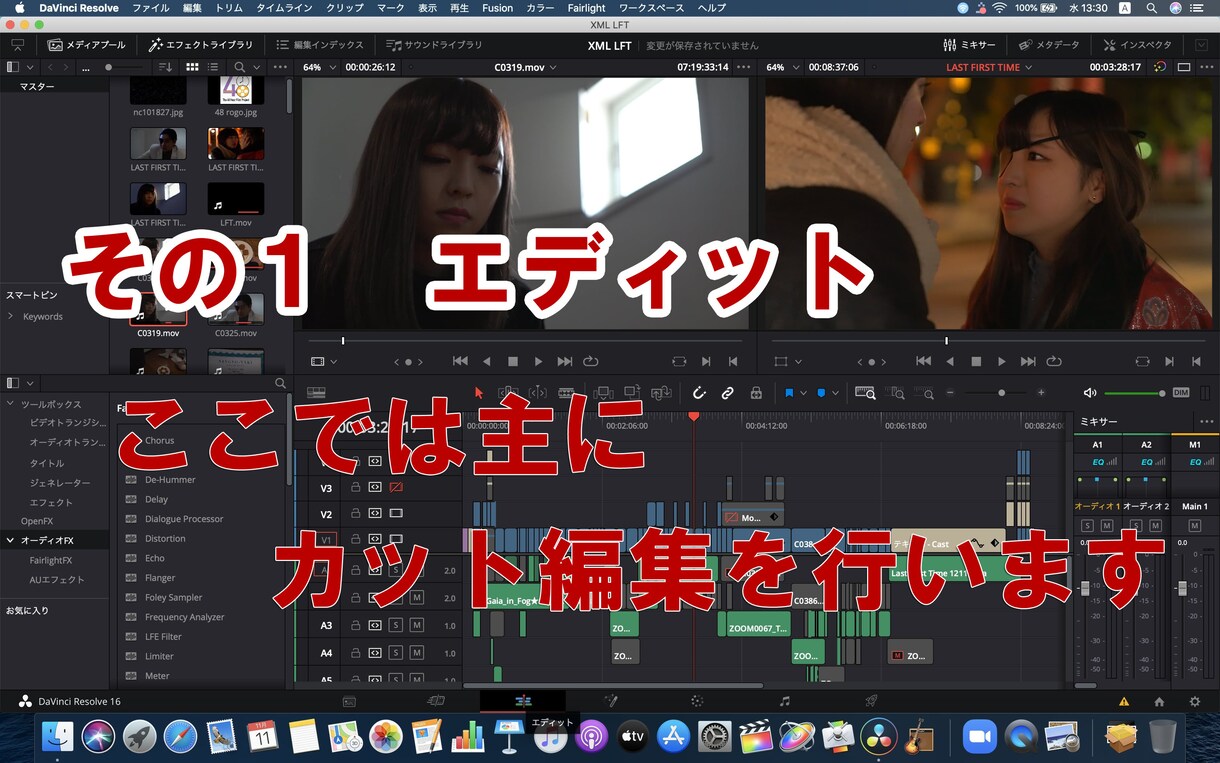Open the サウンドライブラリ panel
Viewport: 1220px width, 763px height.
pos(434,45)
